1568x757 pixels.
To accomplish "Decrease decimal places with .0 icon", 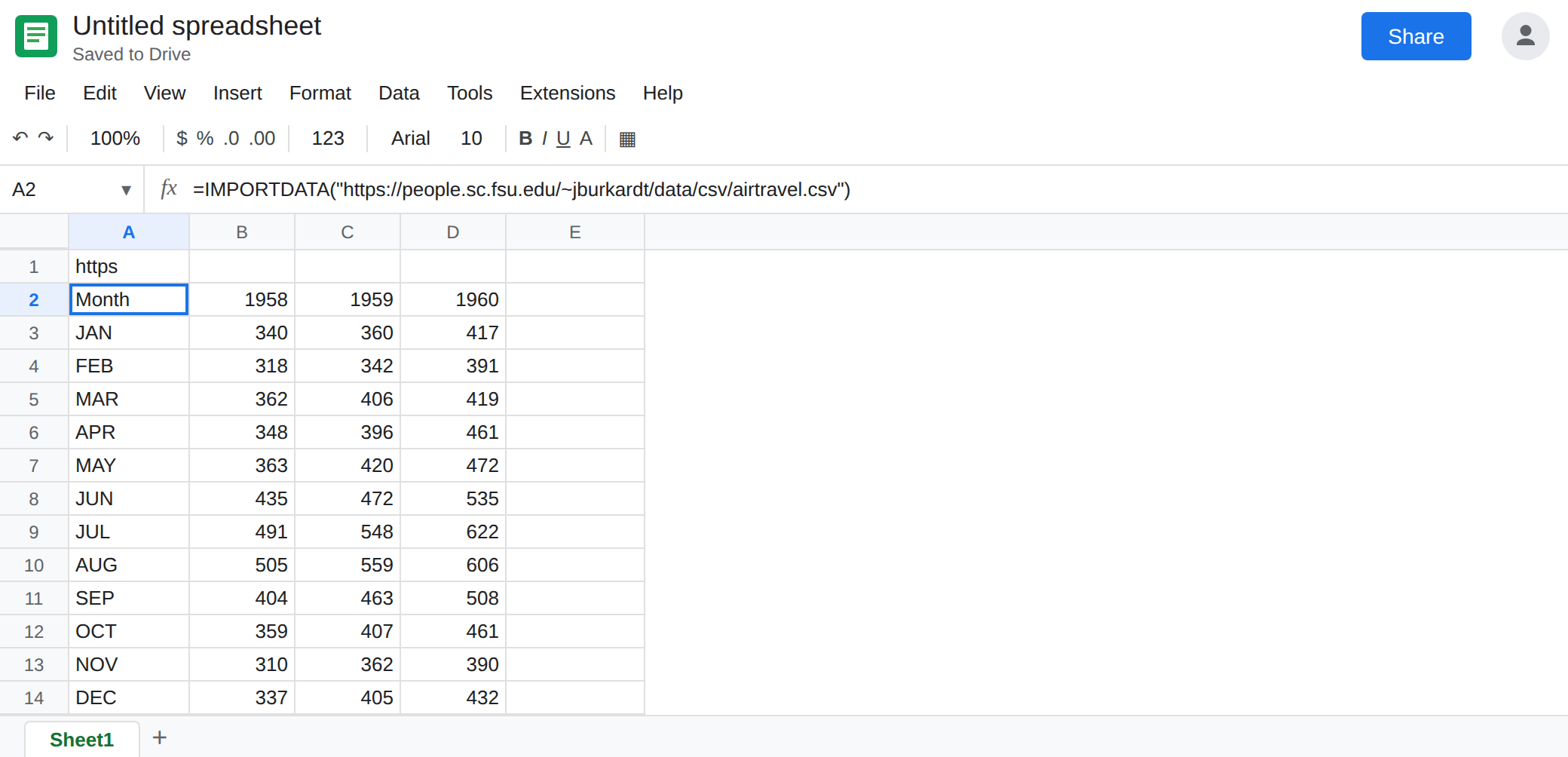I will (231, 138).
